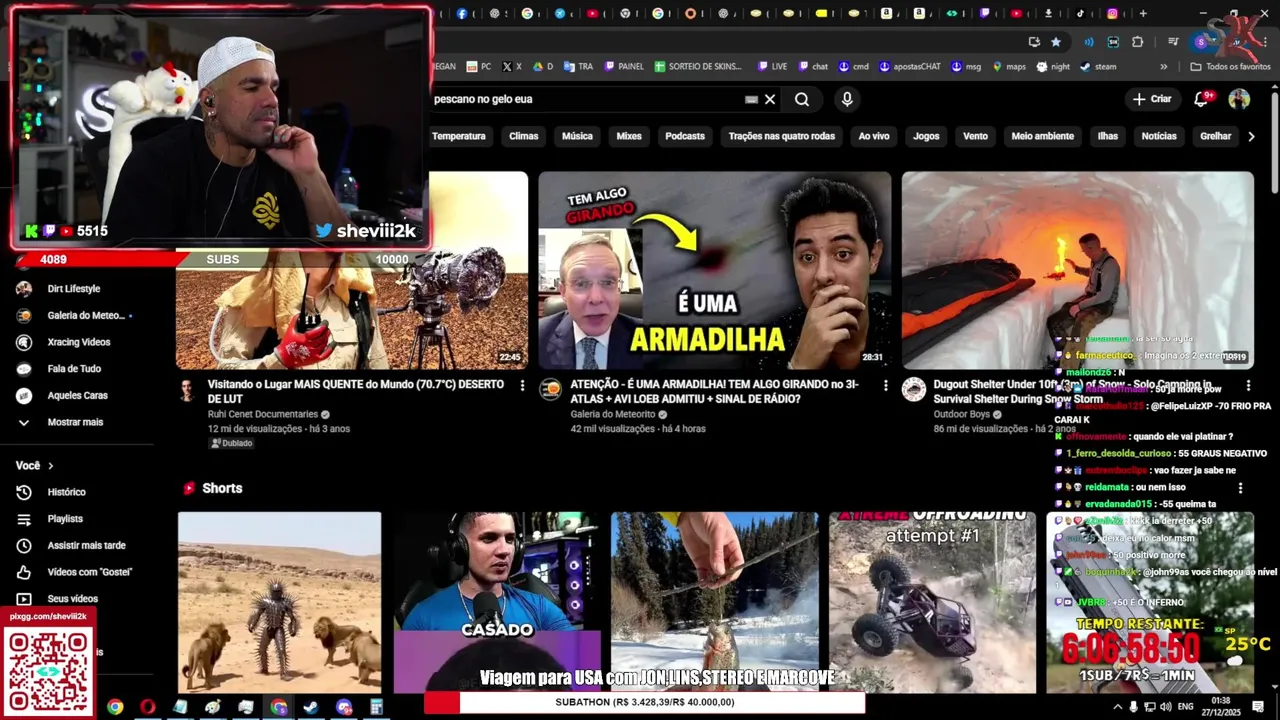Open options for É UMA ARMADILHA video
Screen dimensions: 1280x720
coord(885,385)
